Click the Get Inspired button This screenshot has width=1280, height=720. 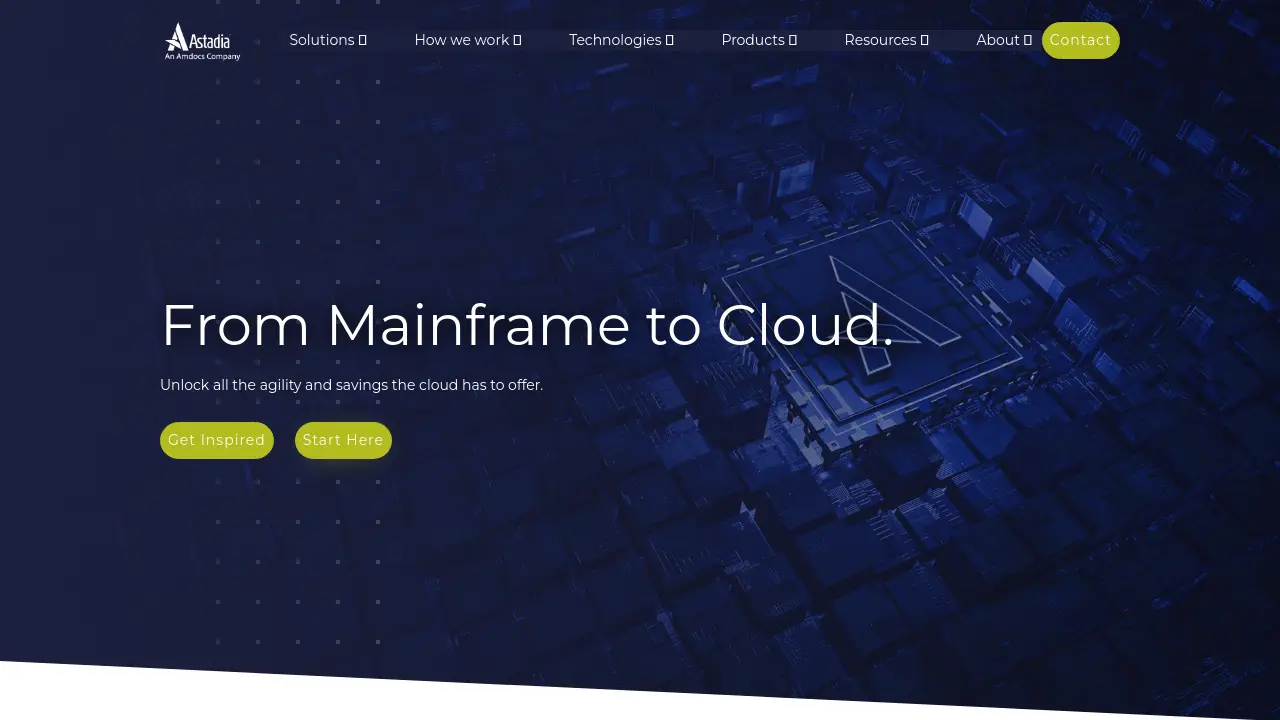point(216,440)
